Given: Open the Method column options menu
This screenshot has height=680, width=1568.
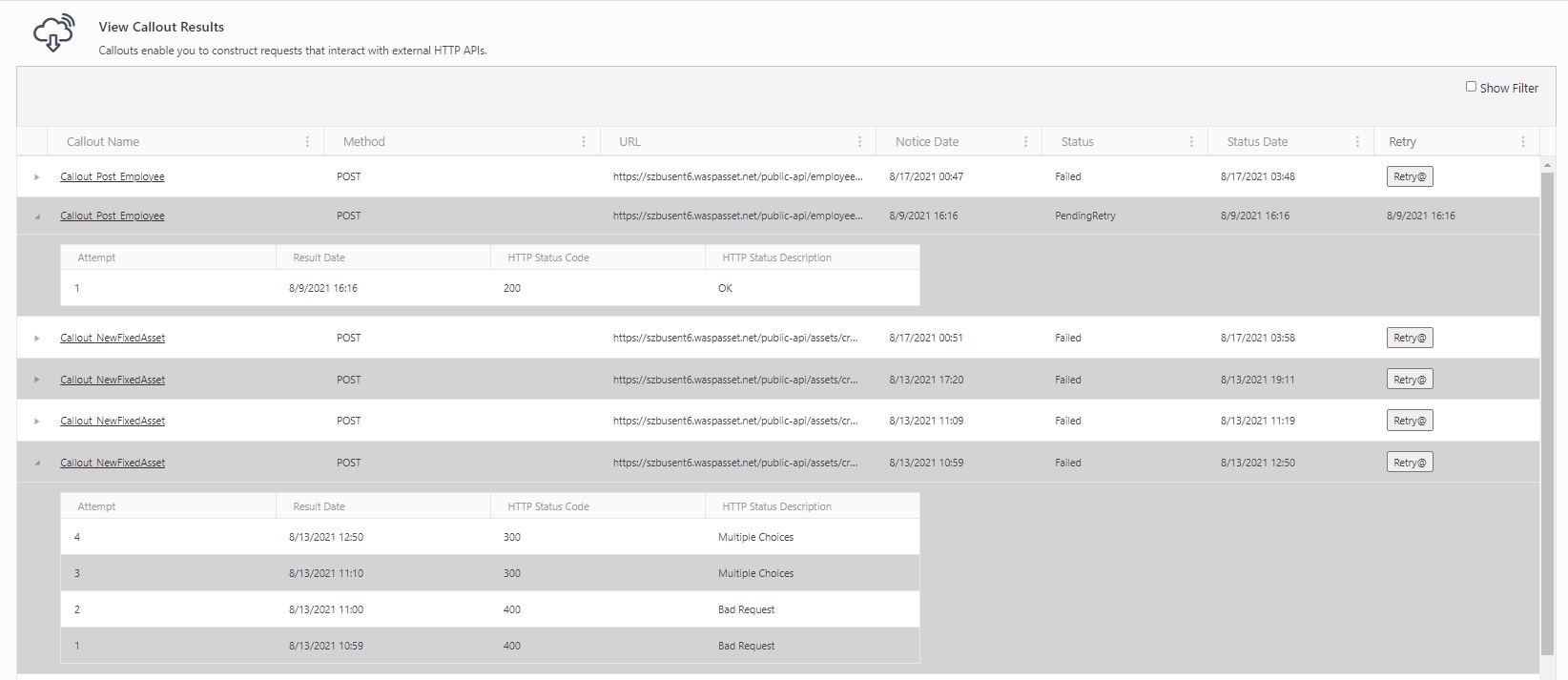Looking at the screenshot, I should tap(584, 141).
